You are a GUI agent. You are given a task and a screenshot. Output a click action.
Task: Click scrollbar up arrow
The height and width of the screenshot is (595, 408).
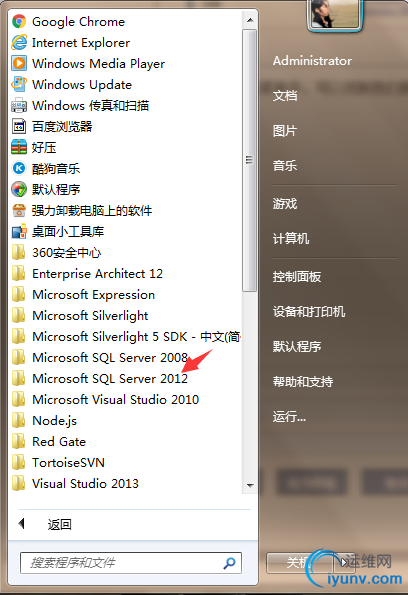click(x=250, y=20)
